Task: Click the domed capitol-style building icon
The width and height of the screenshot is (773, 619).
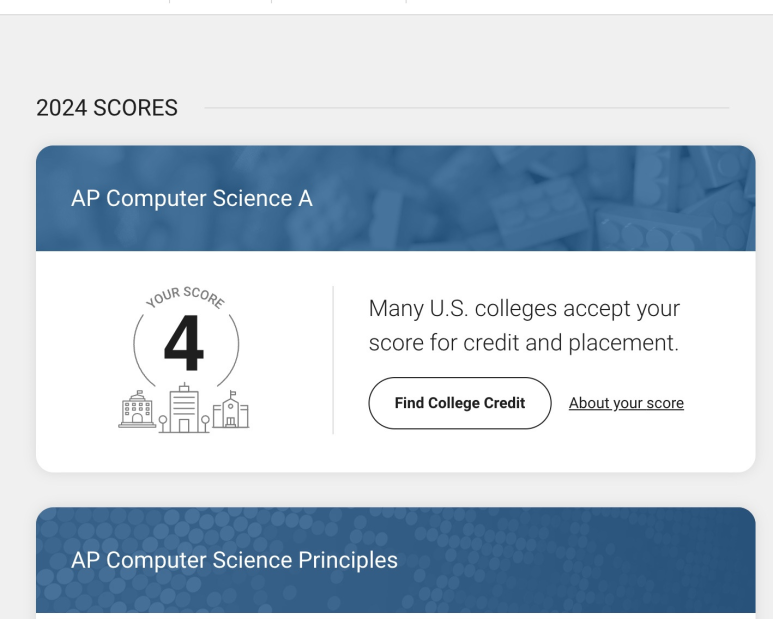Action: tap(137, 409)
